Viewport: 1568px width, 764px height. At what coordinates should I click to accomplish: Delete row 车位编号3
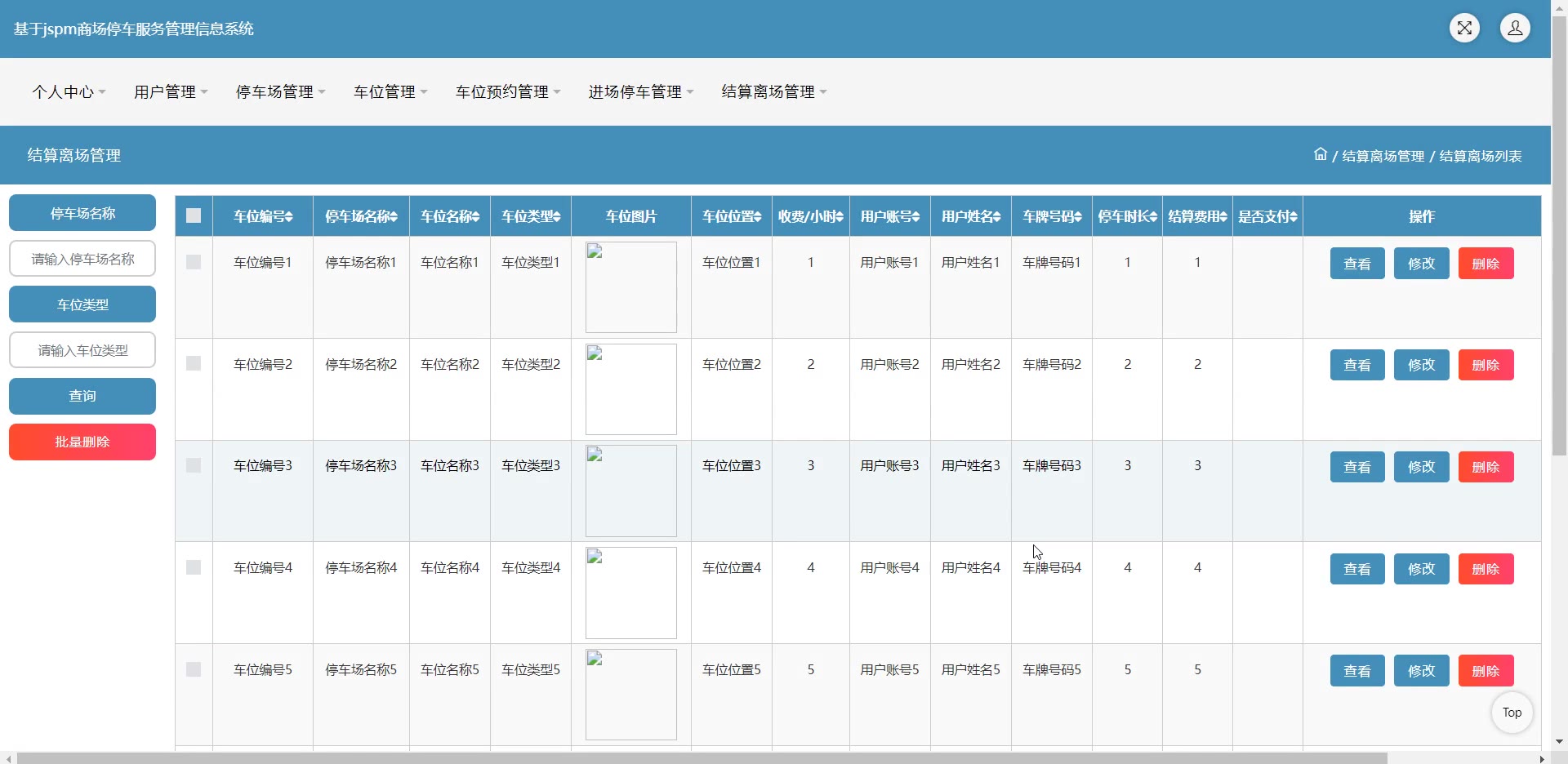tap(1486, 467)
